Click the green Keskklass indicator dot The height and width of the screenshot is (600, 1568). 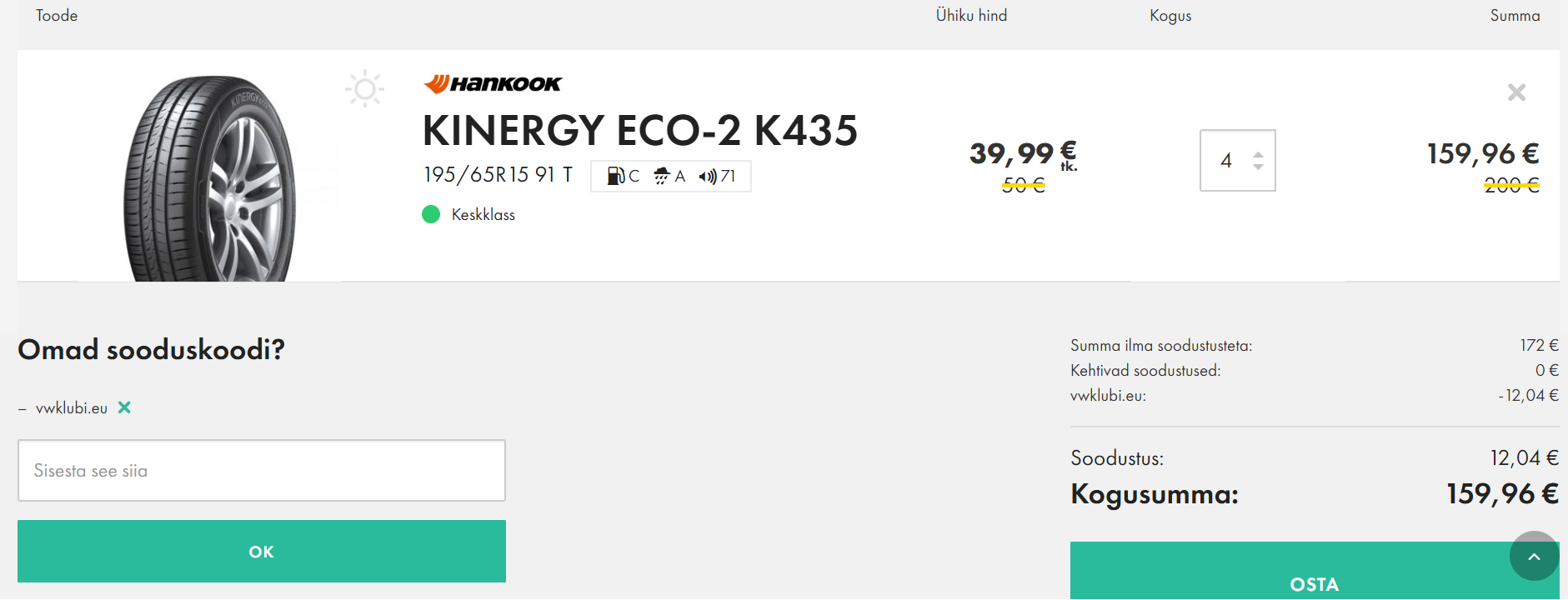(x=431, y=214)
